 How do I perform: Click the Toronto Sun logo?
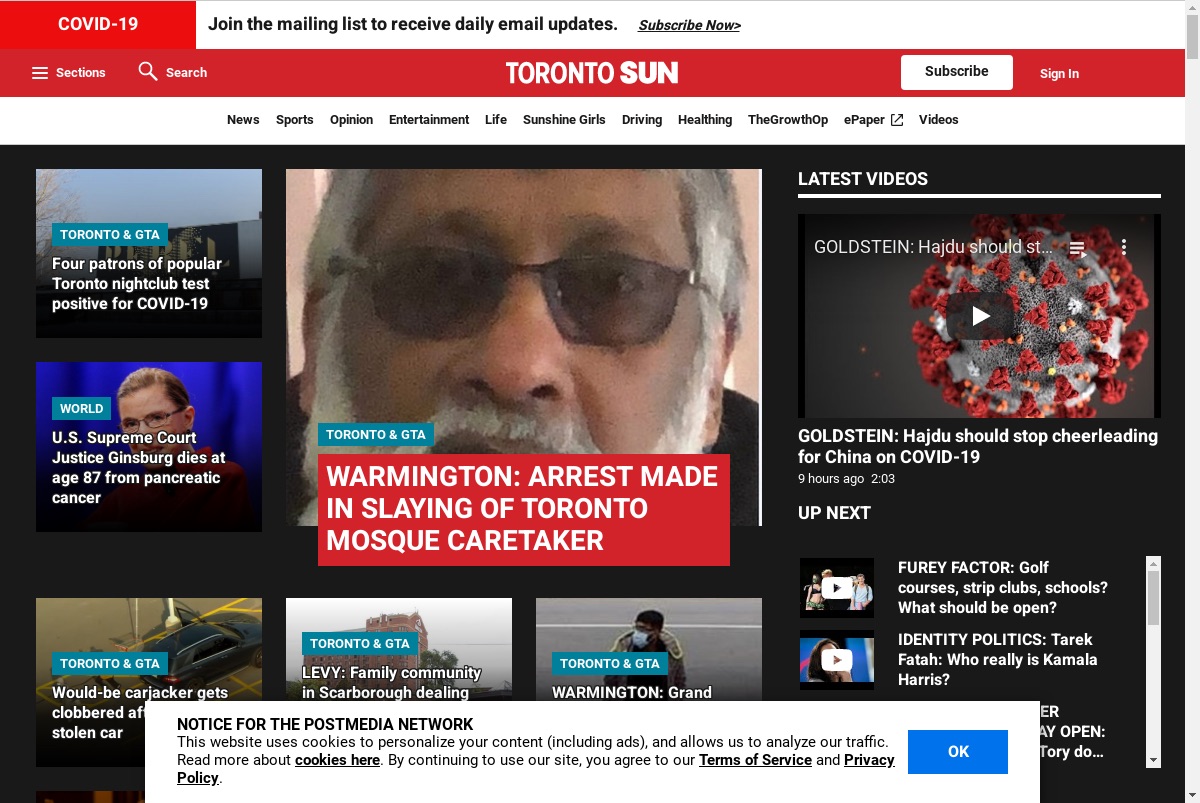tap(592, 73)
